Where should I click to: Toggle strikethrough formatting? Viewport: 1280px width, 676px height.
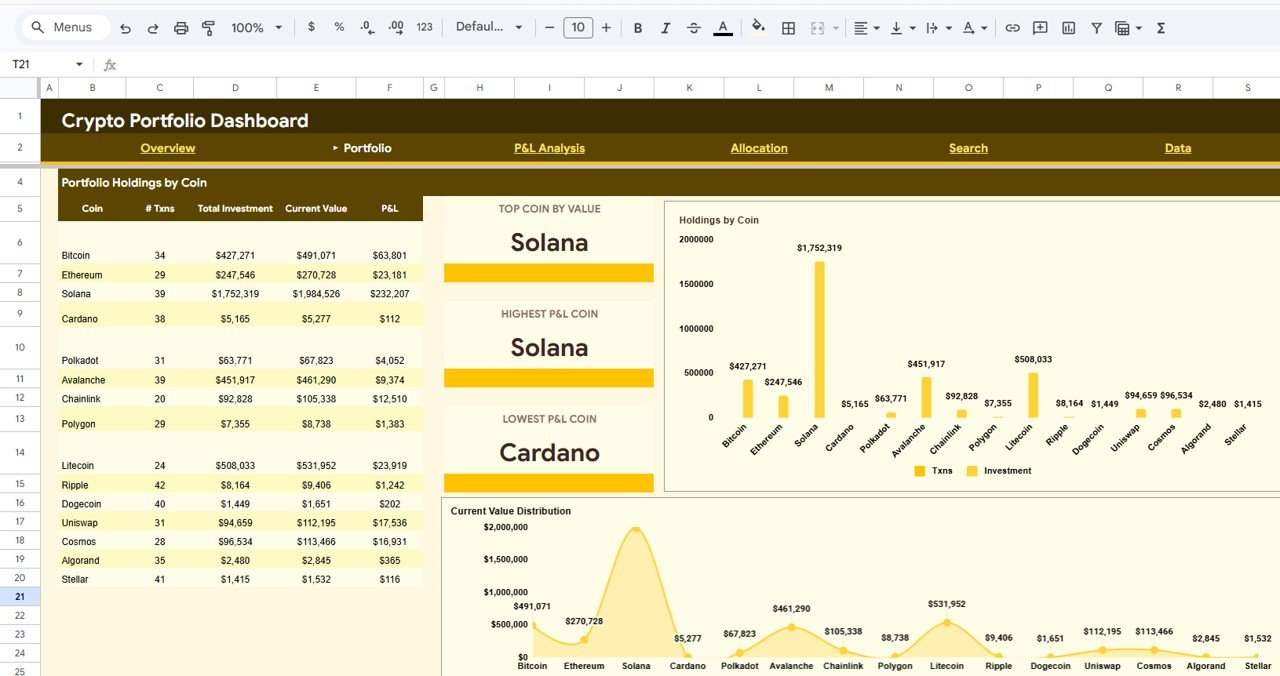pos(693,27)
